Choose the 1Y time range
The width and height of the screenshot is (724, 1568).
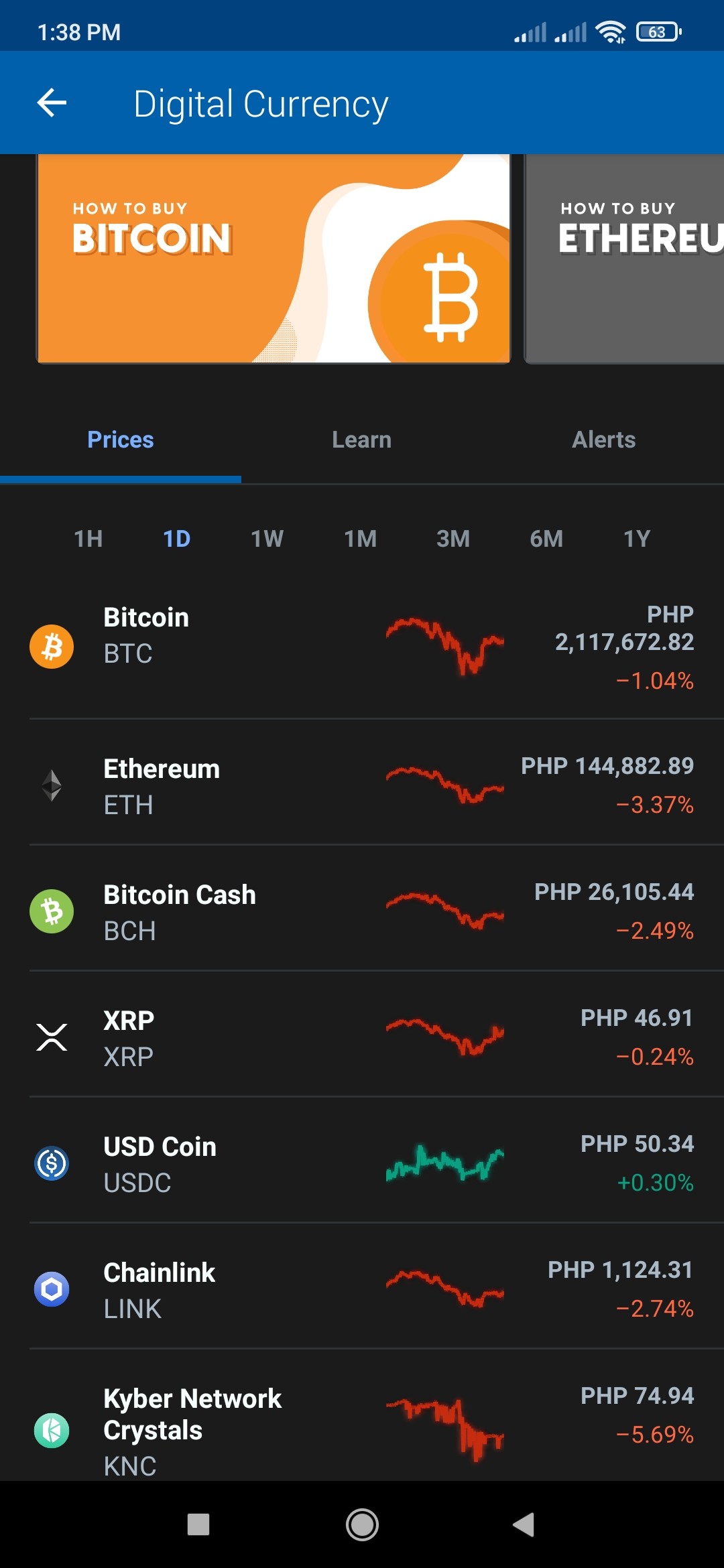click(x=637, y=539)
